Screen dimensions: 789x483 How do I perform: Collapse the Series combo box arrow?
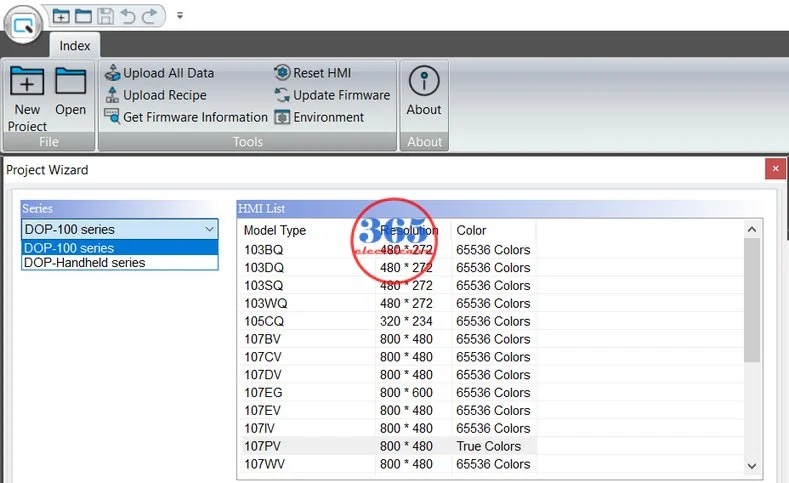210,229
